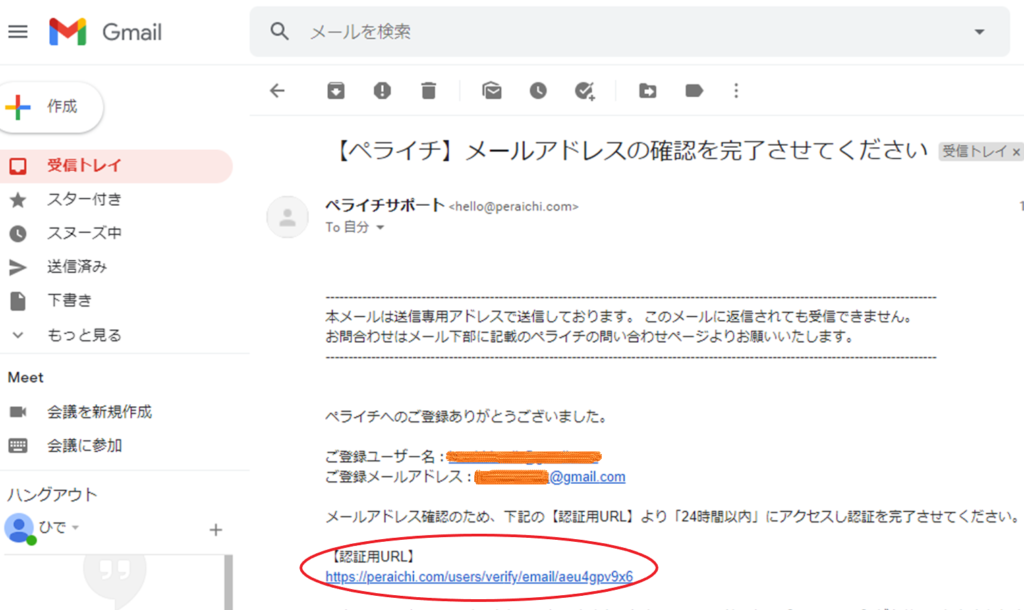Archive this email

pos(336,91)
